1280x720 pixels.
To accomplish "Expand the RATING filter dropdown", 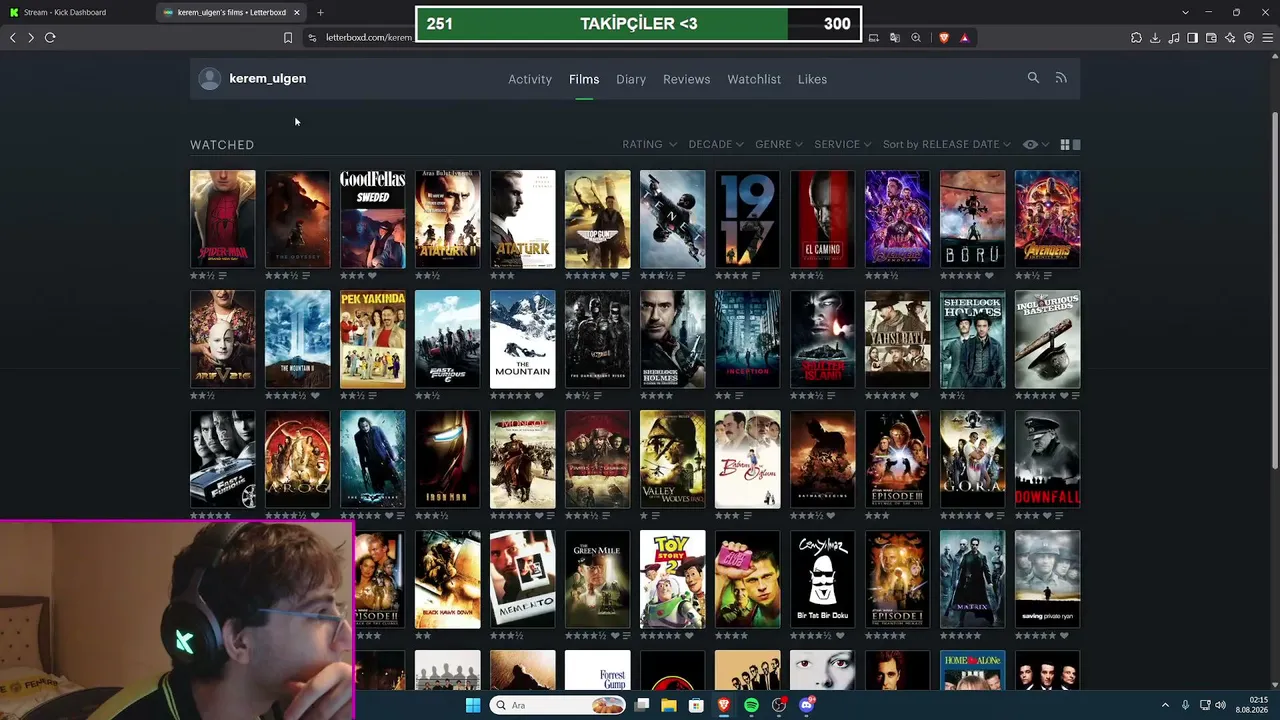I will pyautogui.click(x=649, y=145).
